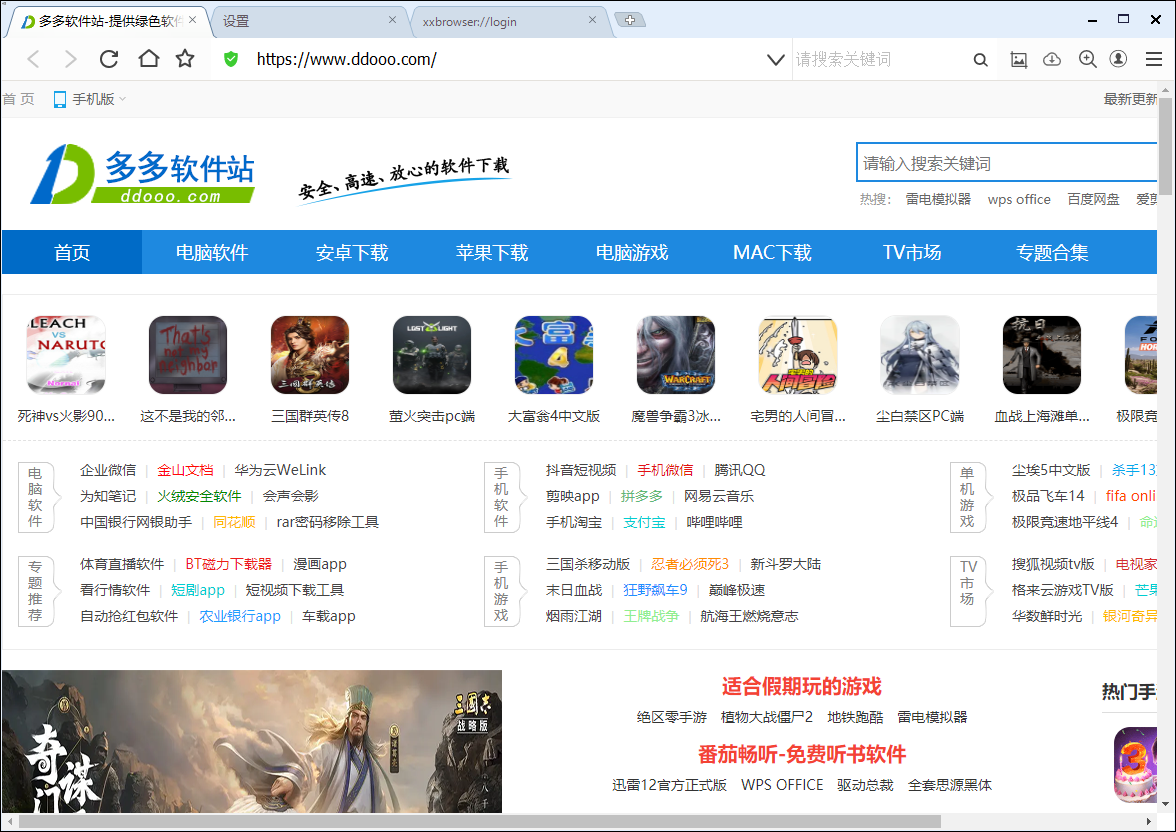Image resolution: width=1176 pixels, height=832 pixels.
Task: Open the 手机版 dropdown
Action: coord(90,99)
